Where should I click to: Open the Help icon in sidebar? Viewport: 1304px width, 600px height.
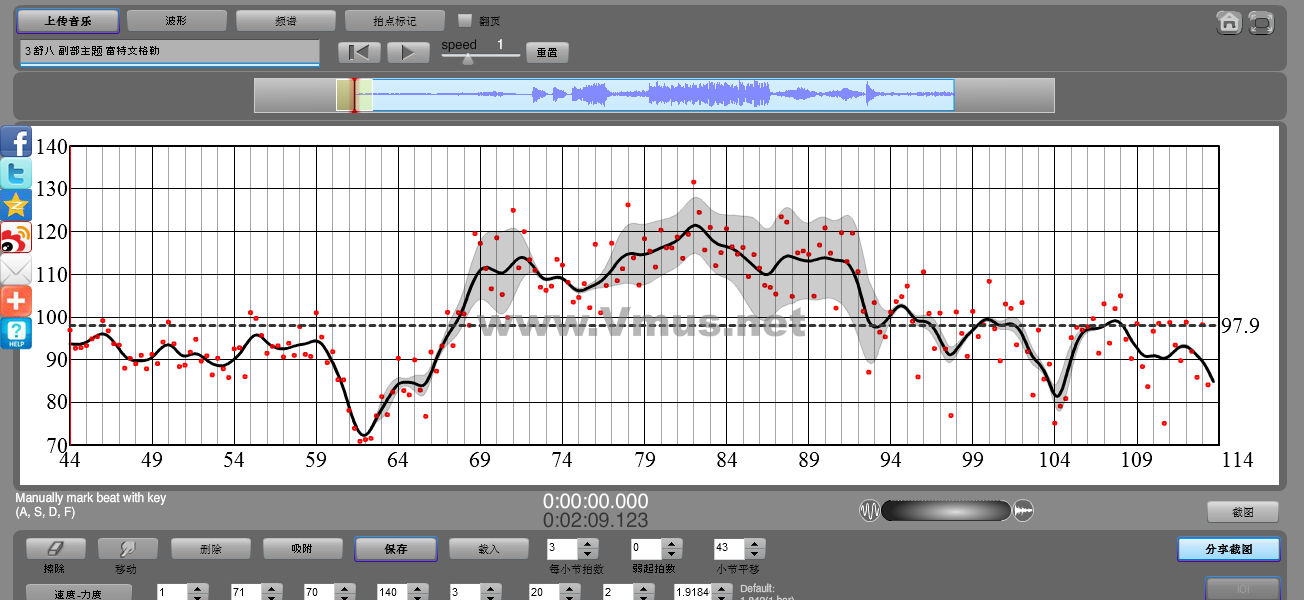(16, 333)
